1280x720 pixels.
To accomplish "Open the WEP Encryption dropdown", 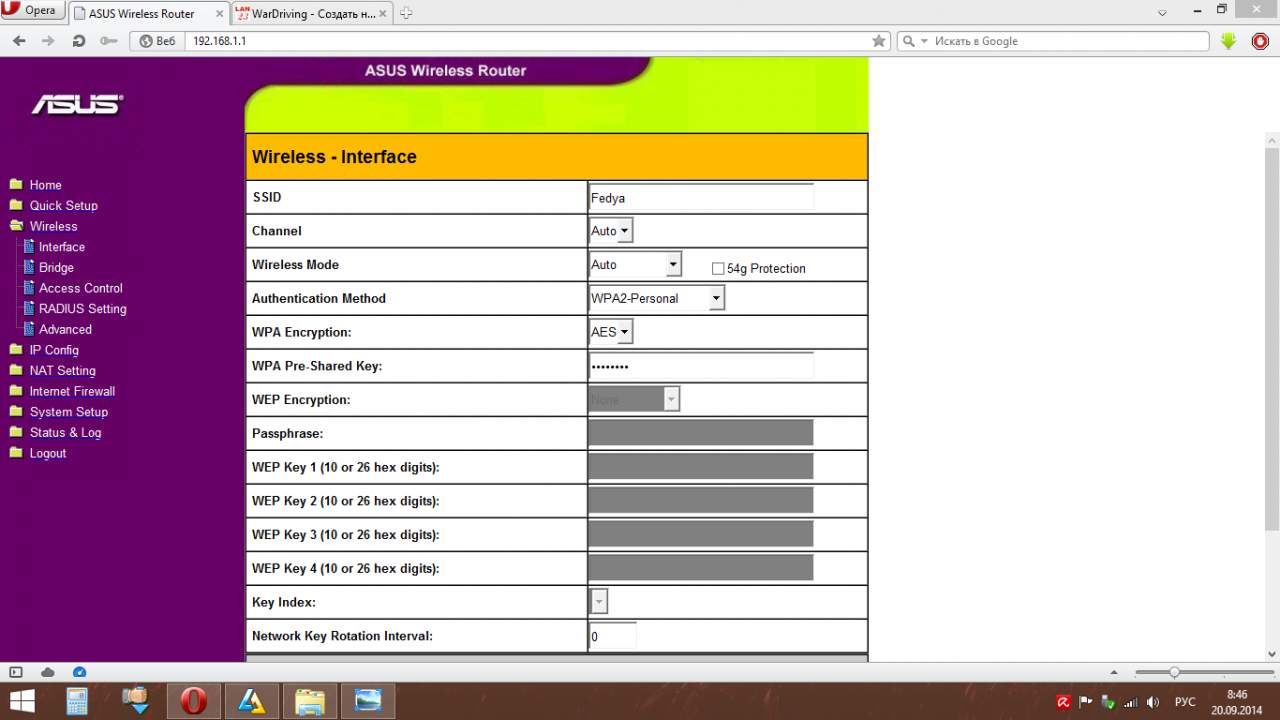I will coord(634,399).
